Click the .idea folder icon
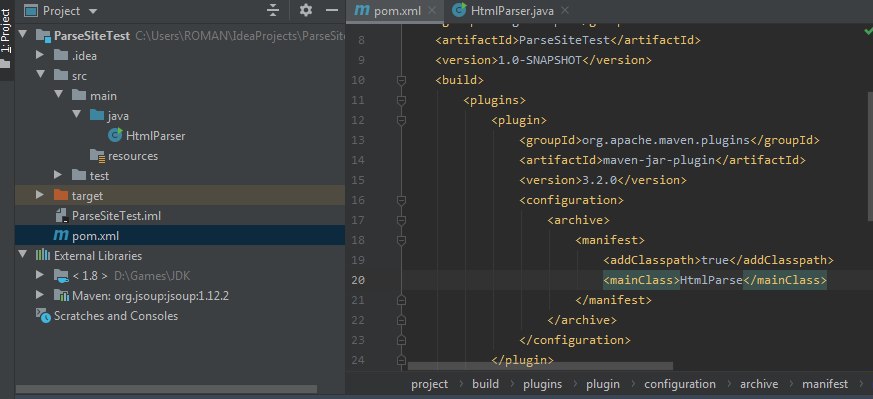 (x=61, y=55)
